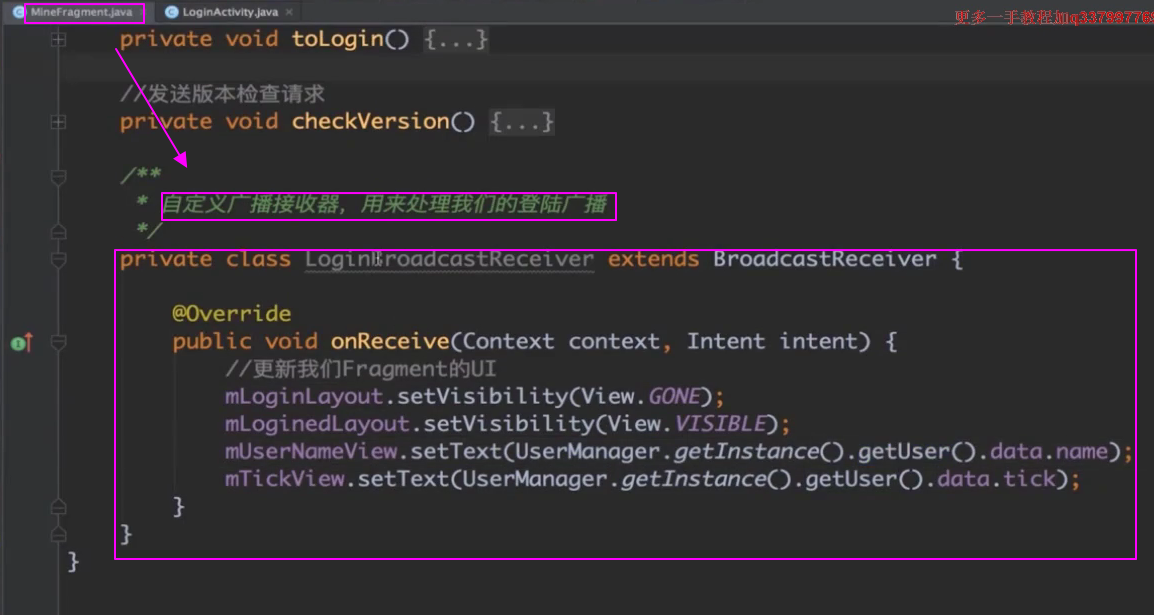Click setText on the mTickView line

(x=403, y=480)
